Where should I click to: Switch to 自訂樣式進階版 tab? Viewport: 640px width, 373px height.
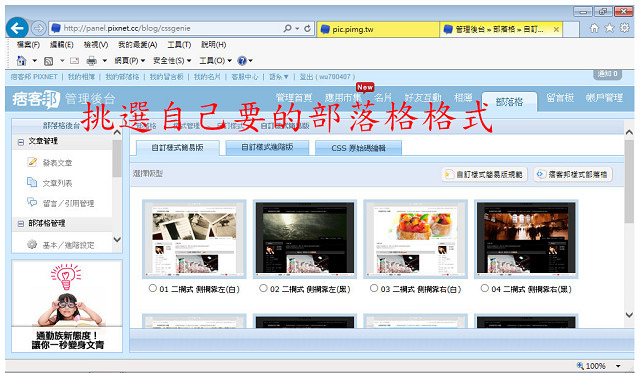(267, 147)
